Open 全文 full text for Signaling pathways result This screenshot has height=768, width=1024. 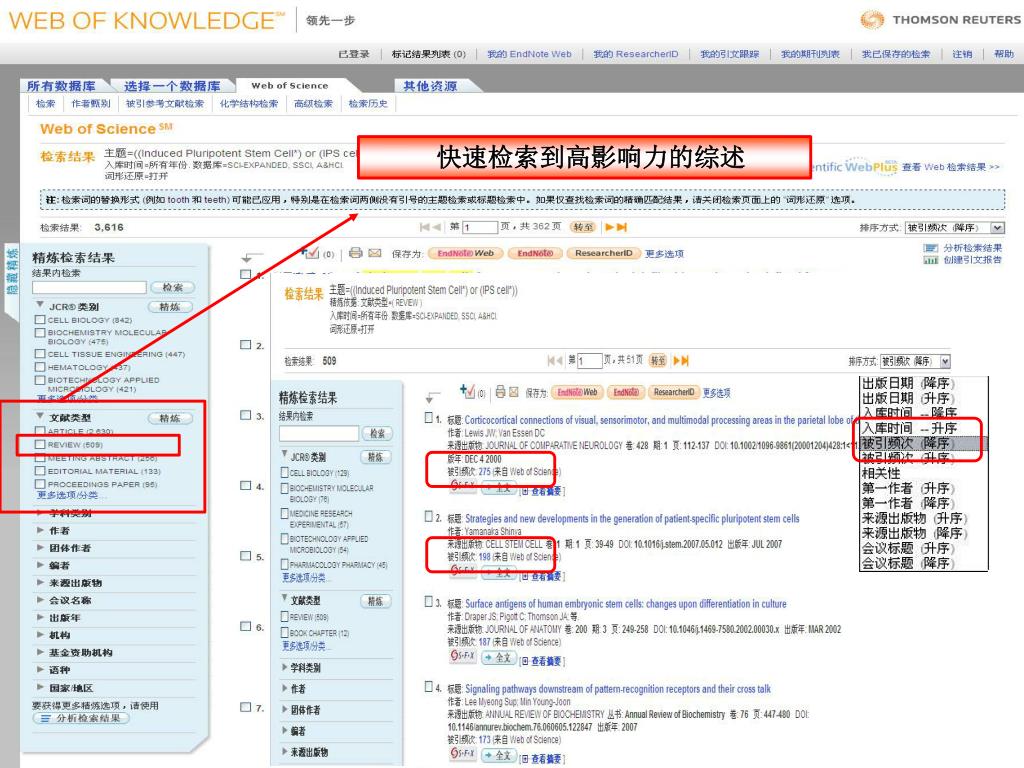[x=498, y=756]
